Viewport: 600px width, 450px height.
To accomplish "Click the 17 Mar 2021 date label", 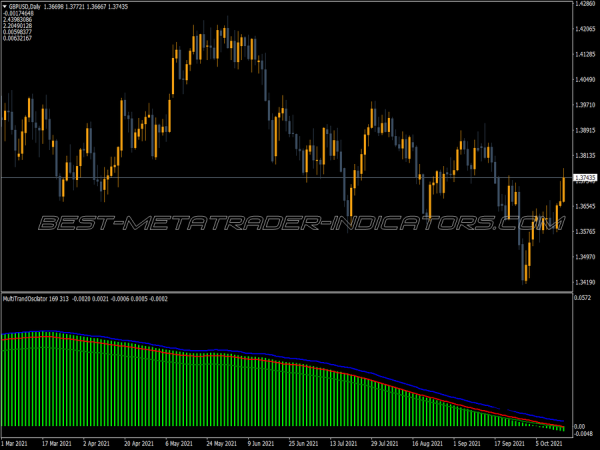I will (x=62, y=441).
